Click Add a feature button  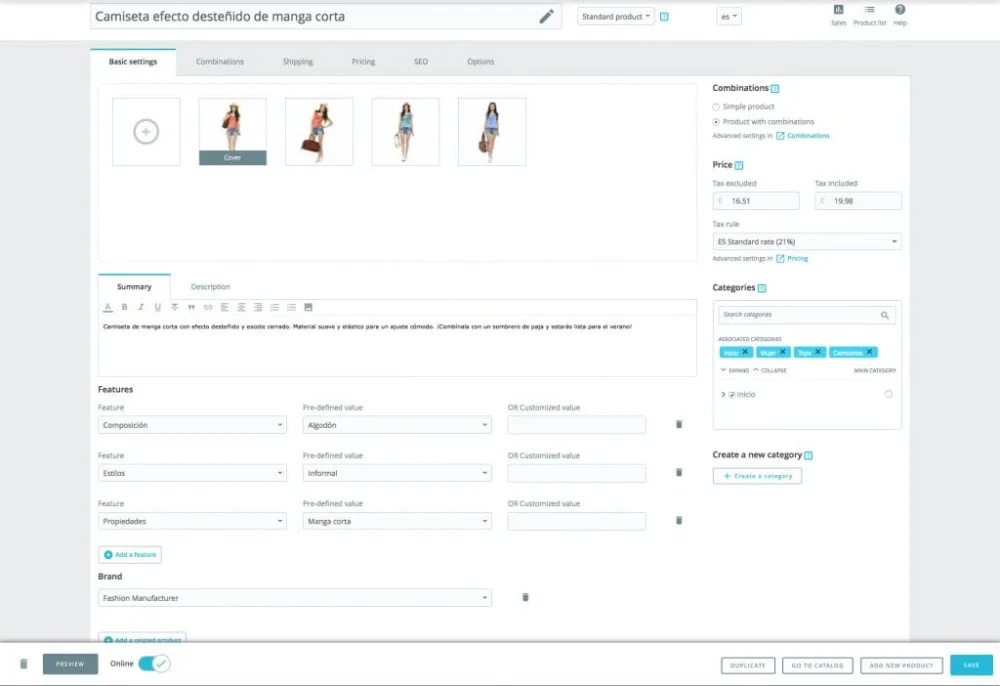click(130, 555)
